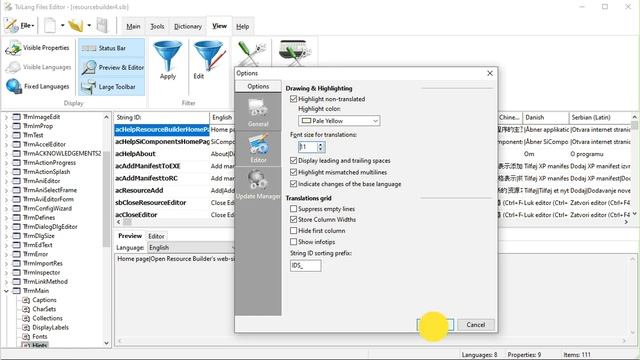Enable Suppress empty lines
Image resolution: width=640 pixels, height=360 pixels.
point(293,209)
